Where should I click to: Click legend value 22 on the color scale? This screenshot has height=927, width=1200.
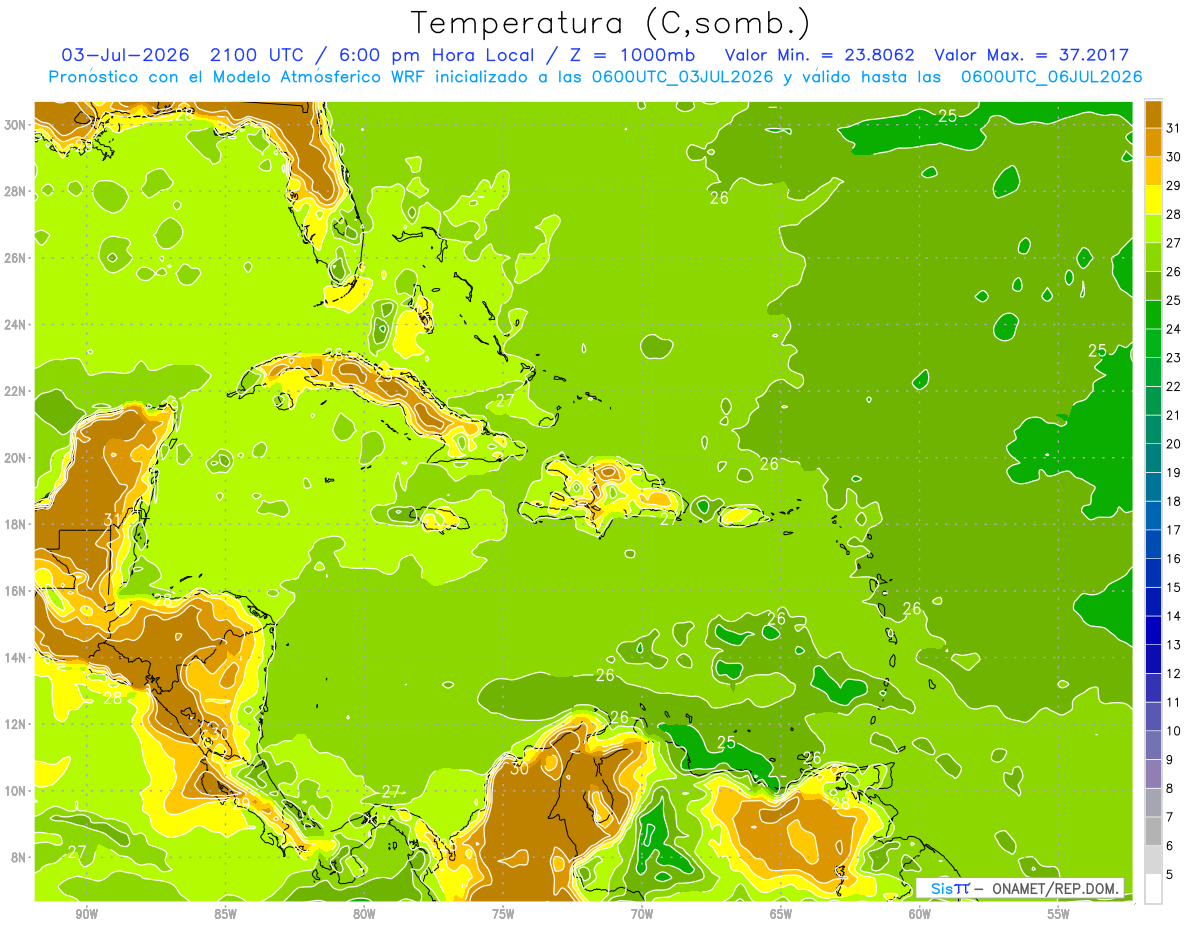point(1173,387)
